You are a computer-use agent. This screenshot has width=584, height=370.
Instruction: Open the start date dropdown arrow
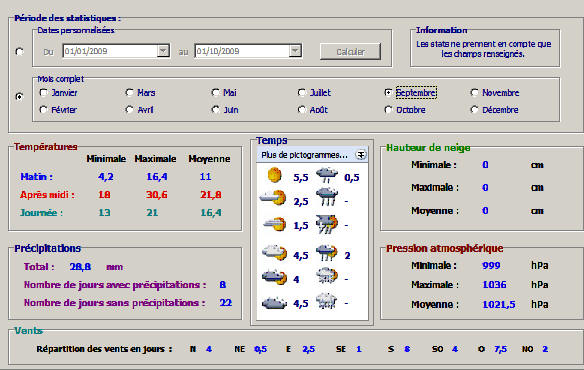(x=163, y=51)
